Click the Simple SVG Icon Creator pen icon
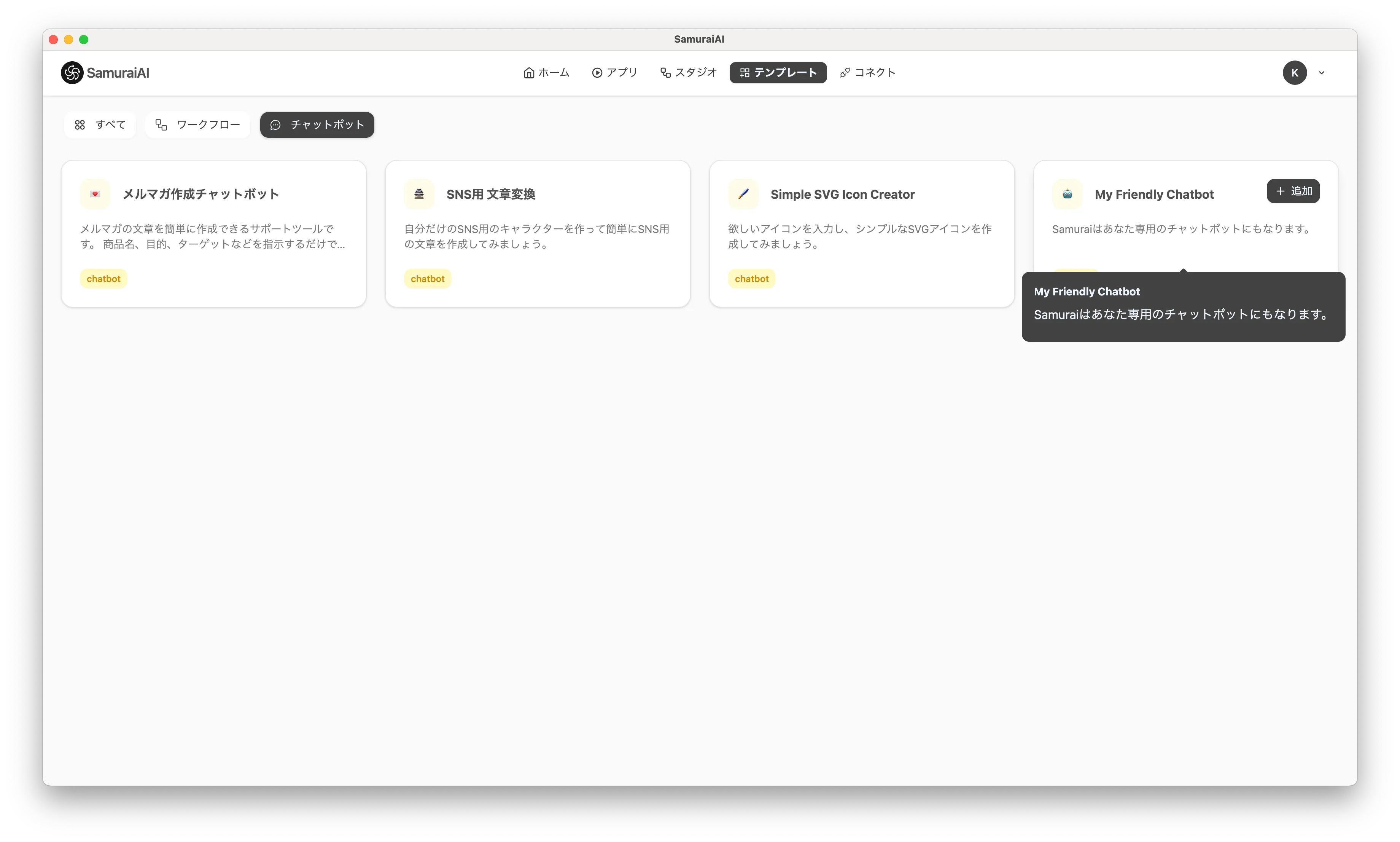The height and width of the screenshot is (842, 1400). (x=743, y=194)
